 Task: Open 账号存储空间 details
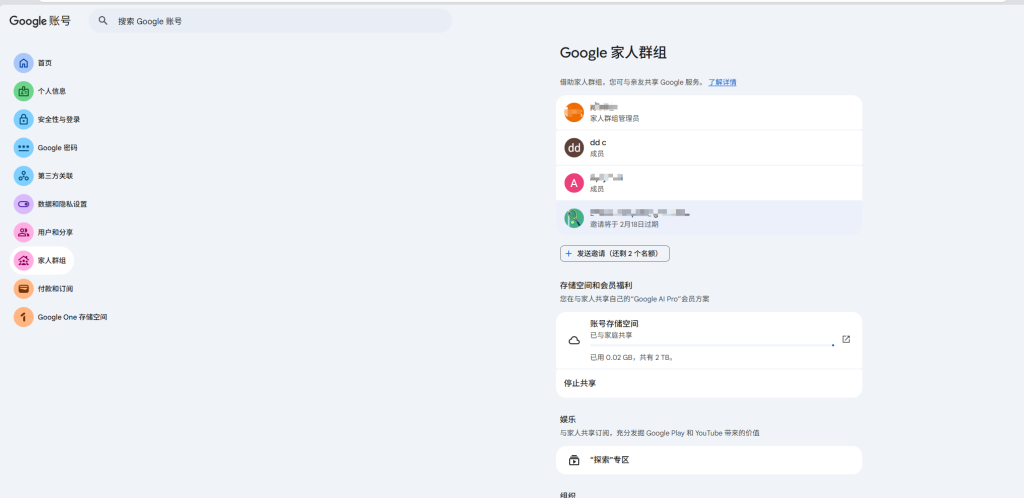[x=709, y=340]
